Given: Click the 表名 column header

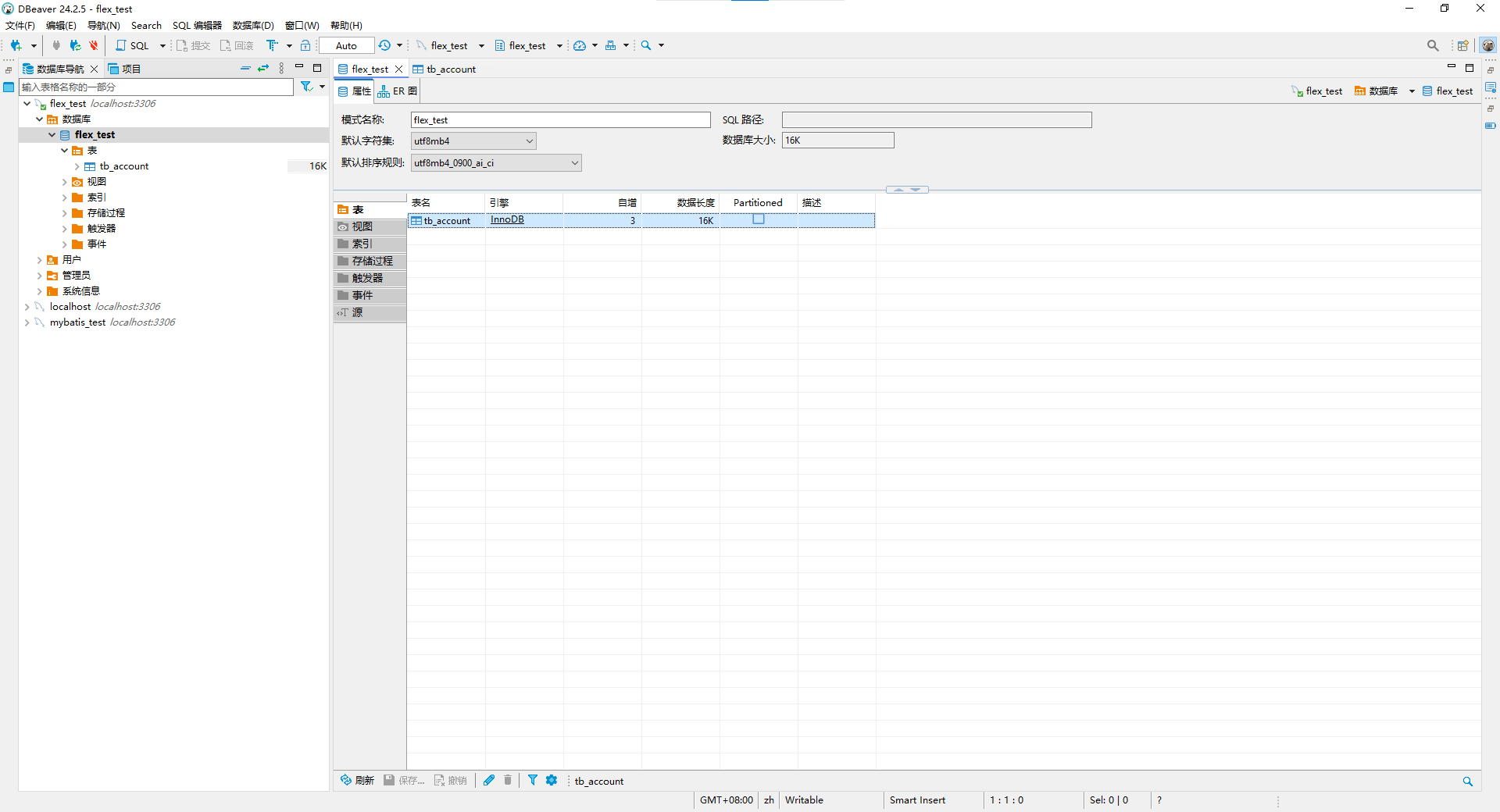Looking at the screenshot, I should 446,202.
